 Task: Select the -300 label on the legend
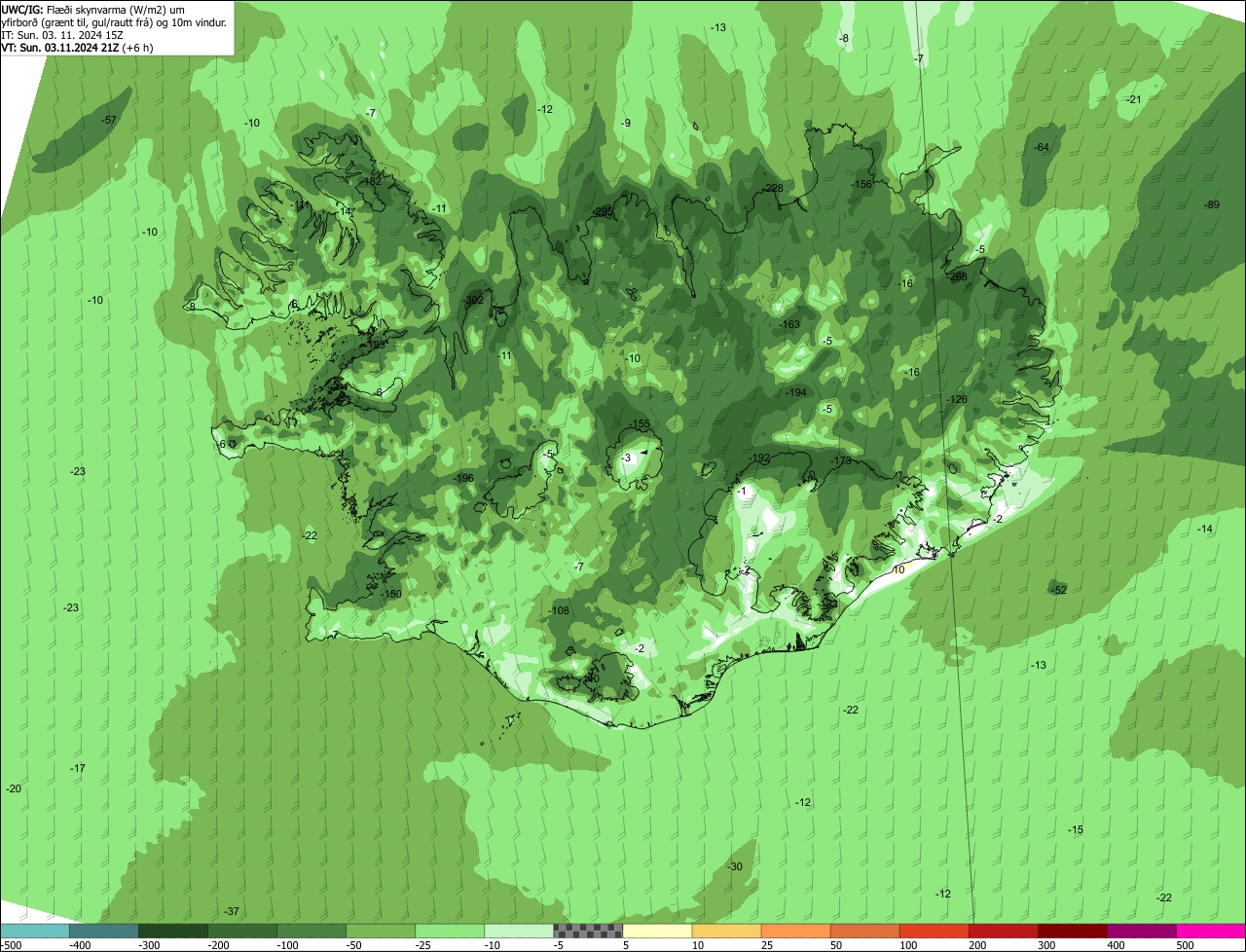pos(149,945)
